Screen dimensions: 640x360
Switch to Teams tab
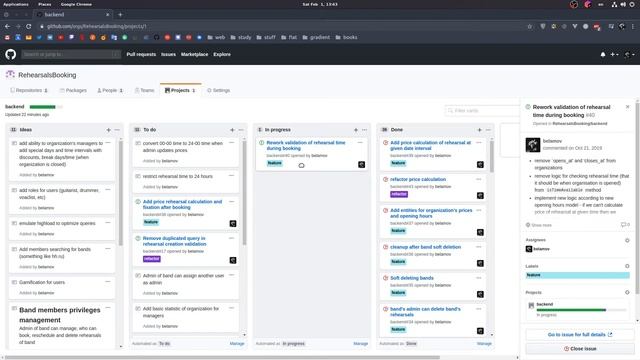tap(144, 90)
